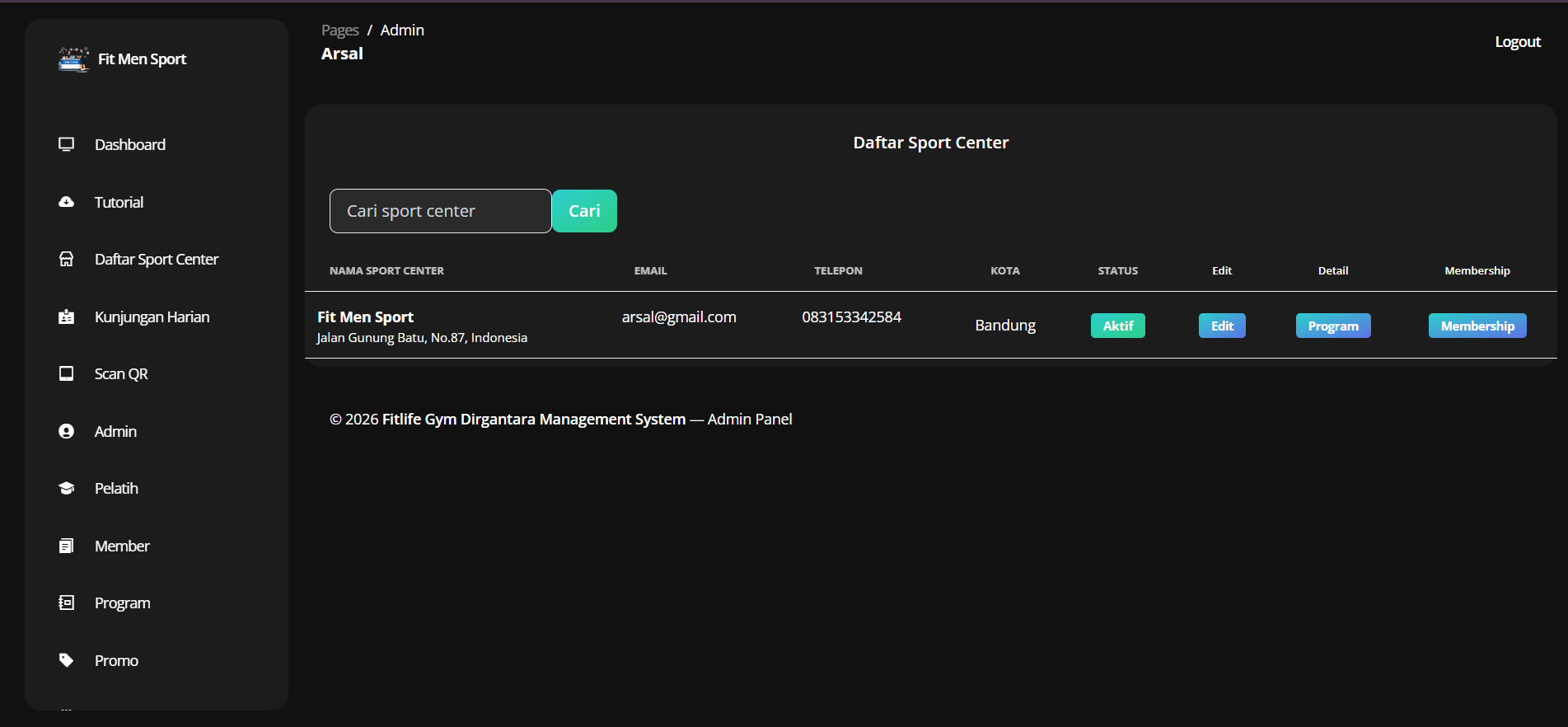Log out using the Logout link
1568x727 pixels.
pyautogui.click(x=1517, y=42)
